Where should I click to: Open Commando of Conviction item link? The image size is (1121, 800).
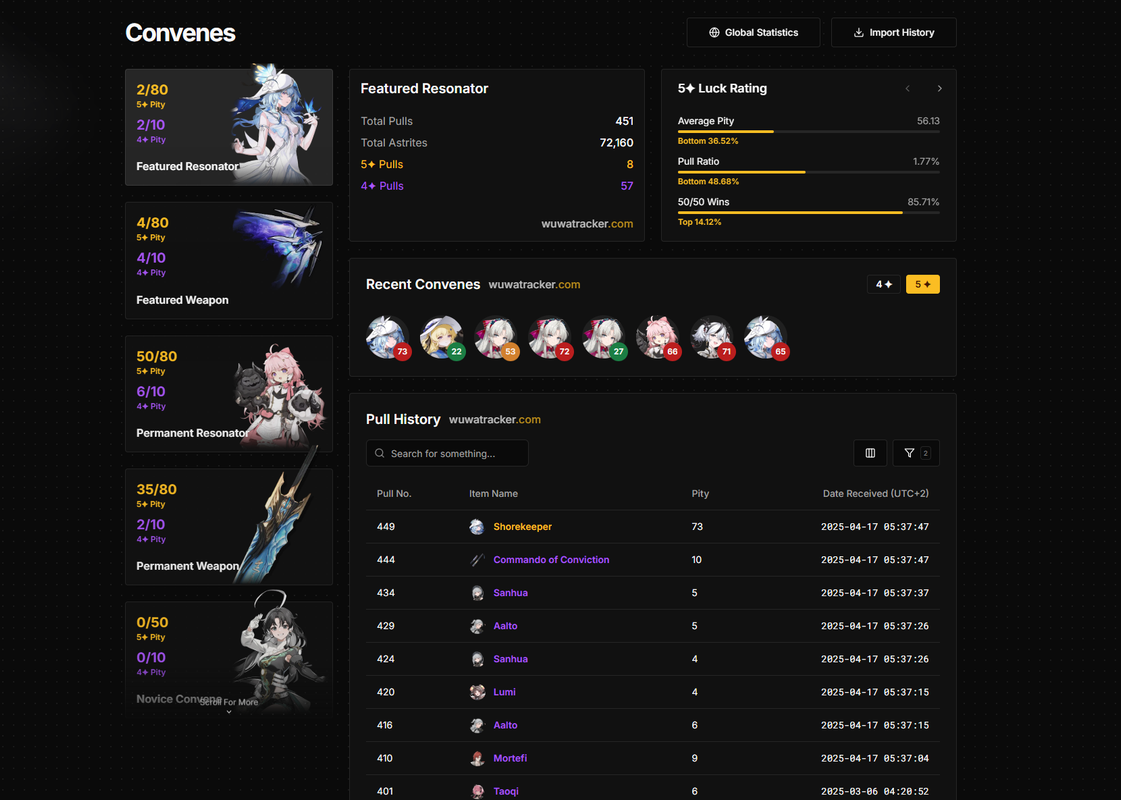pos(551,560)
